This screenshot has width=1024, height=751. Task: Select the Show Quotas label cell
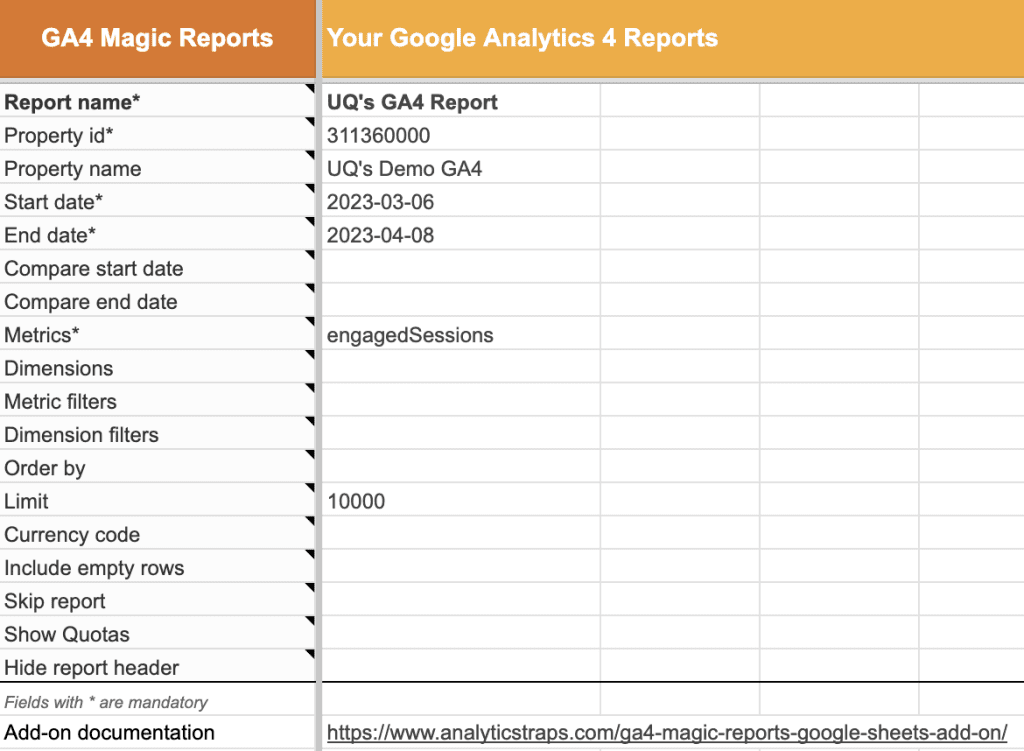(x=66, y=634)
